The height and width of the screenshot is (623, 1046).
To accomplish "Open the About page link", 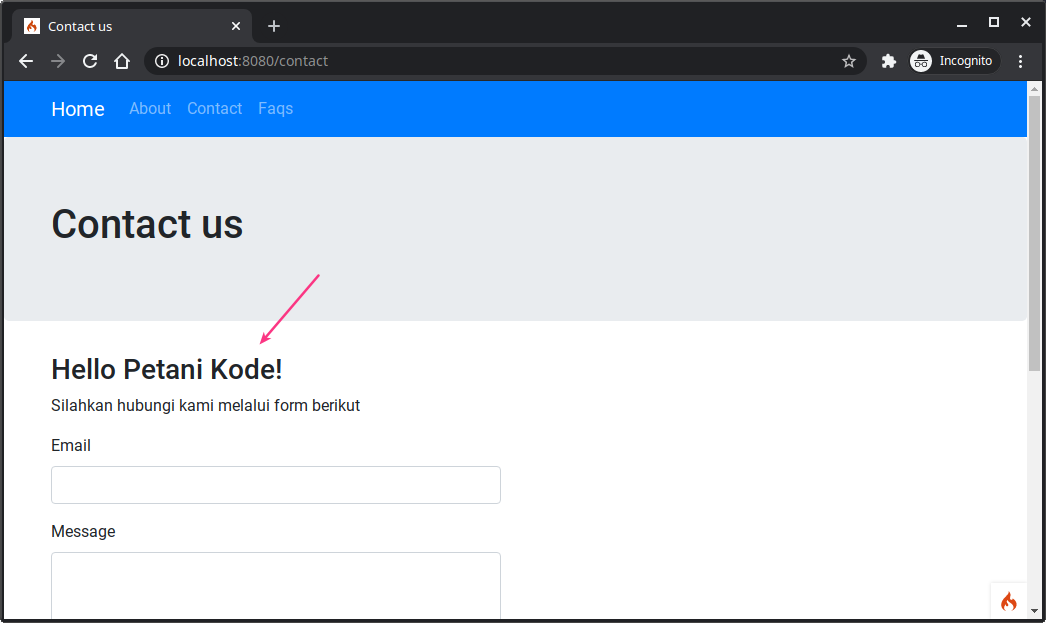I will pos(150,109).
